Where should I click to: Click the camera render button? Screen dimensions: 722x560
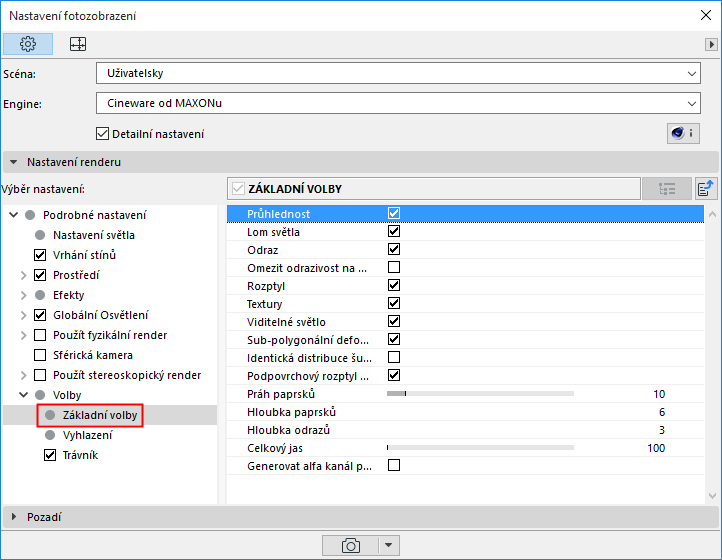tap(350, 546)
